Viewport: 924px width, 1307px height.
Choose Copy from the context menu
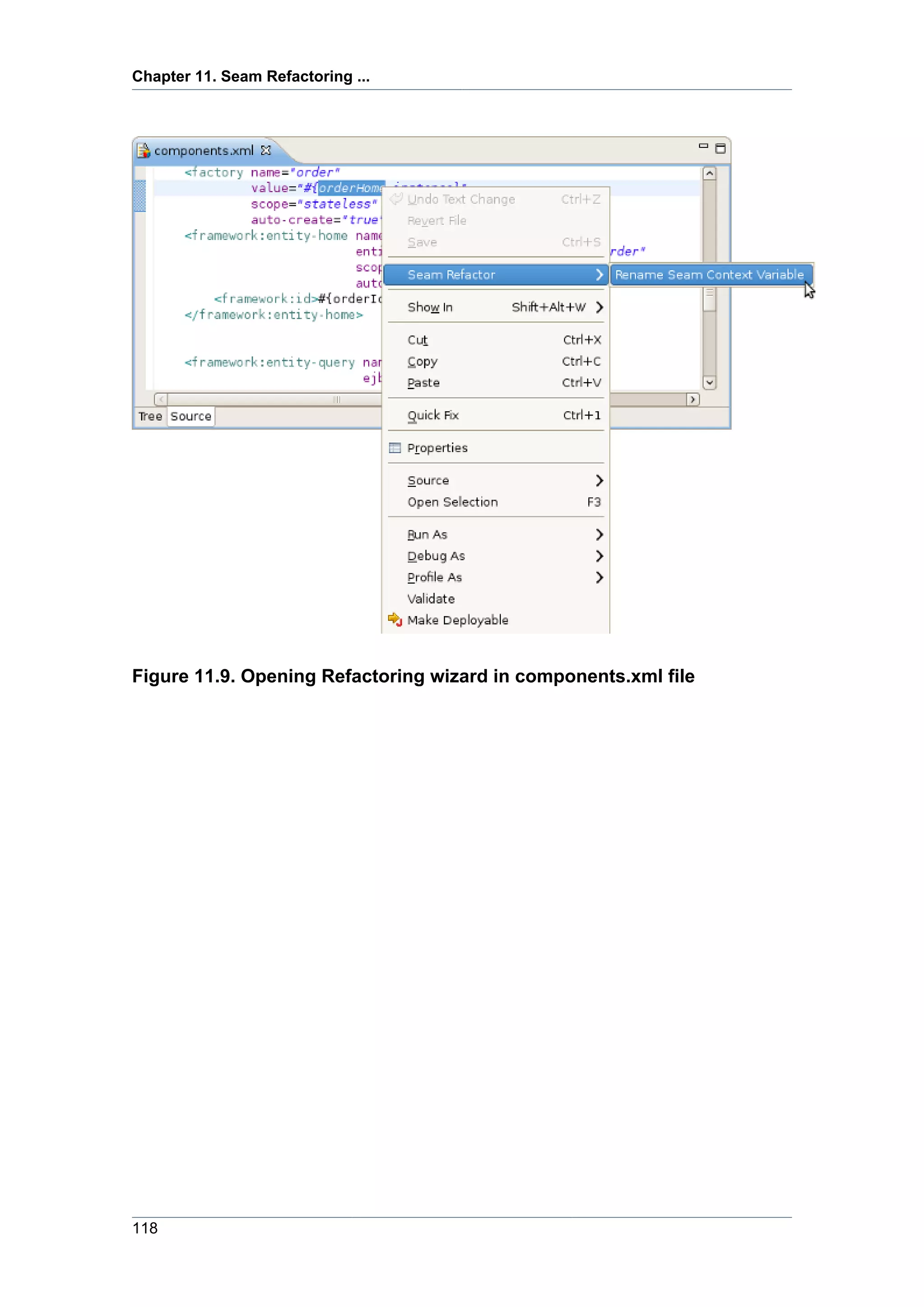(x=495, y=362)
